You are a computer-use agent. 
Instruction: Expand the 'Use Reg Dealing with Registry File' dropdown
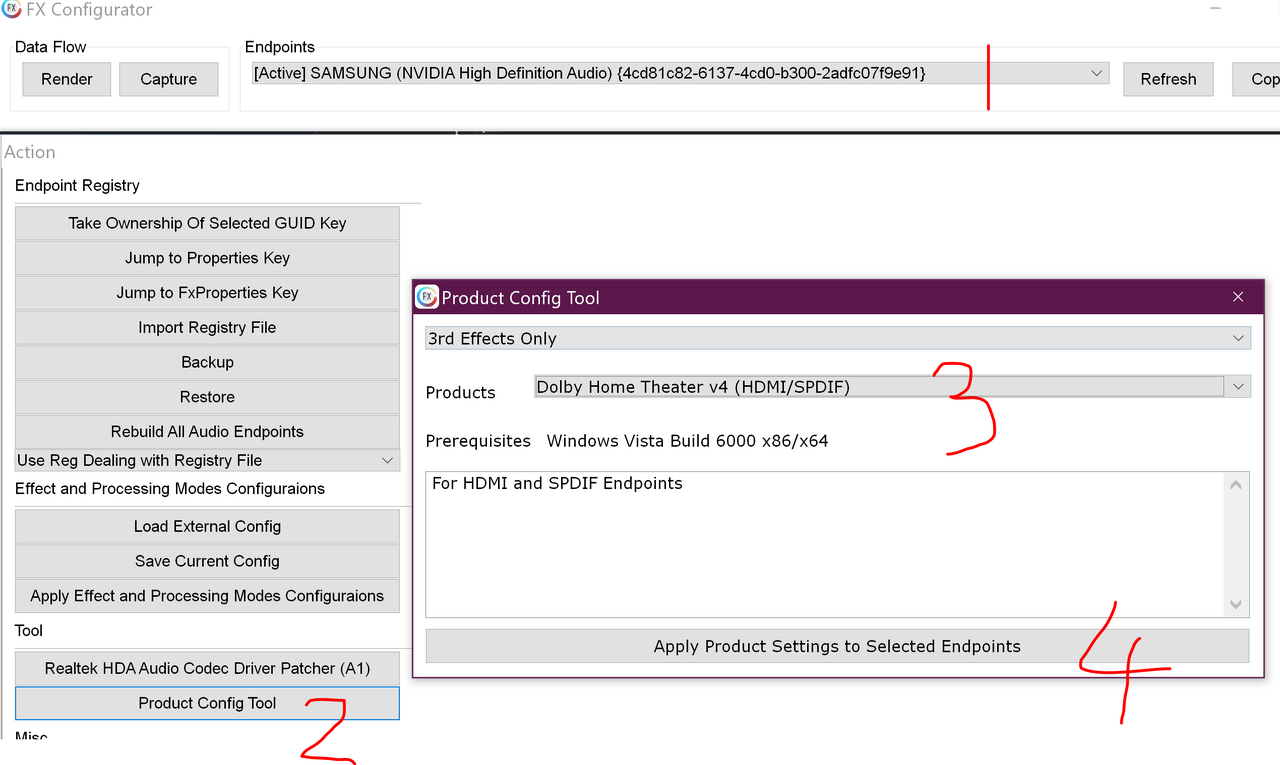(388, 460)
